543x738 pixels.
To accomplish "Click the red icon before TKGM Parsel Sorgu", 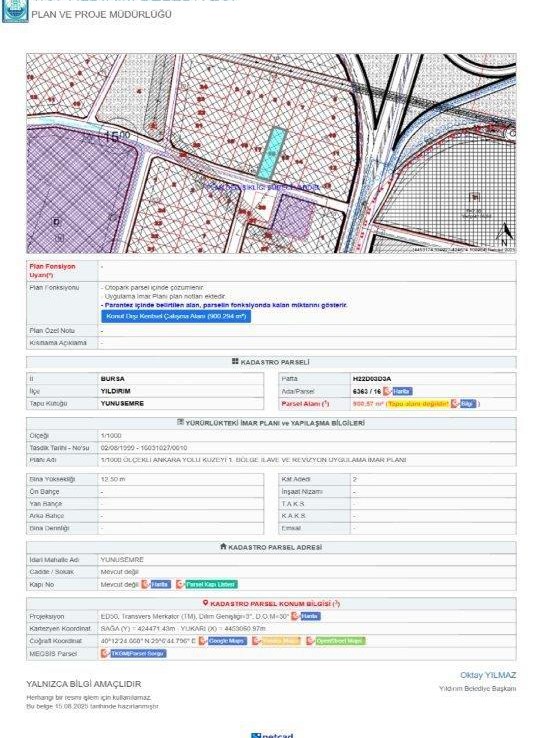I will (x=105, y=654).
